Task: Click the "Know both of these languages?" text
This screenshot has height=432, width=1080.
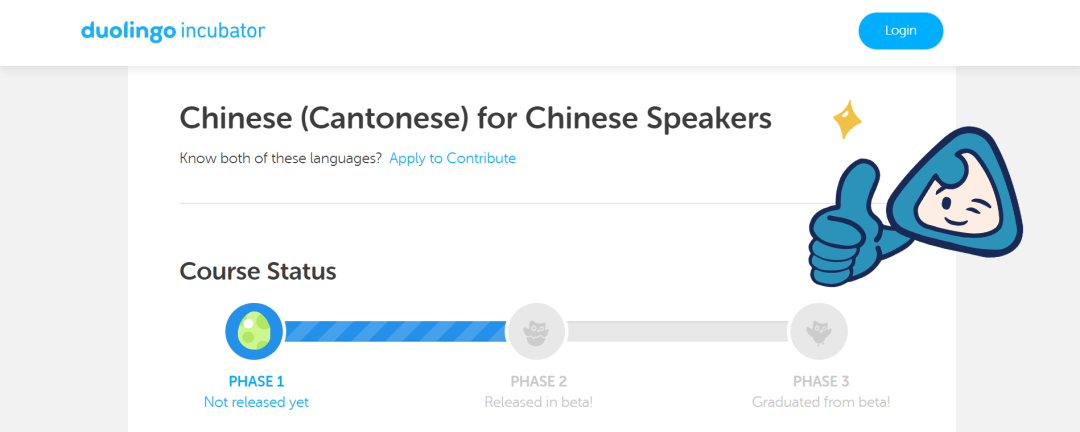Action: click(x=280, y=158)
